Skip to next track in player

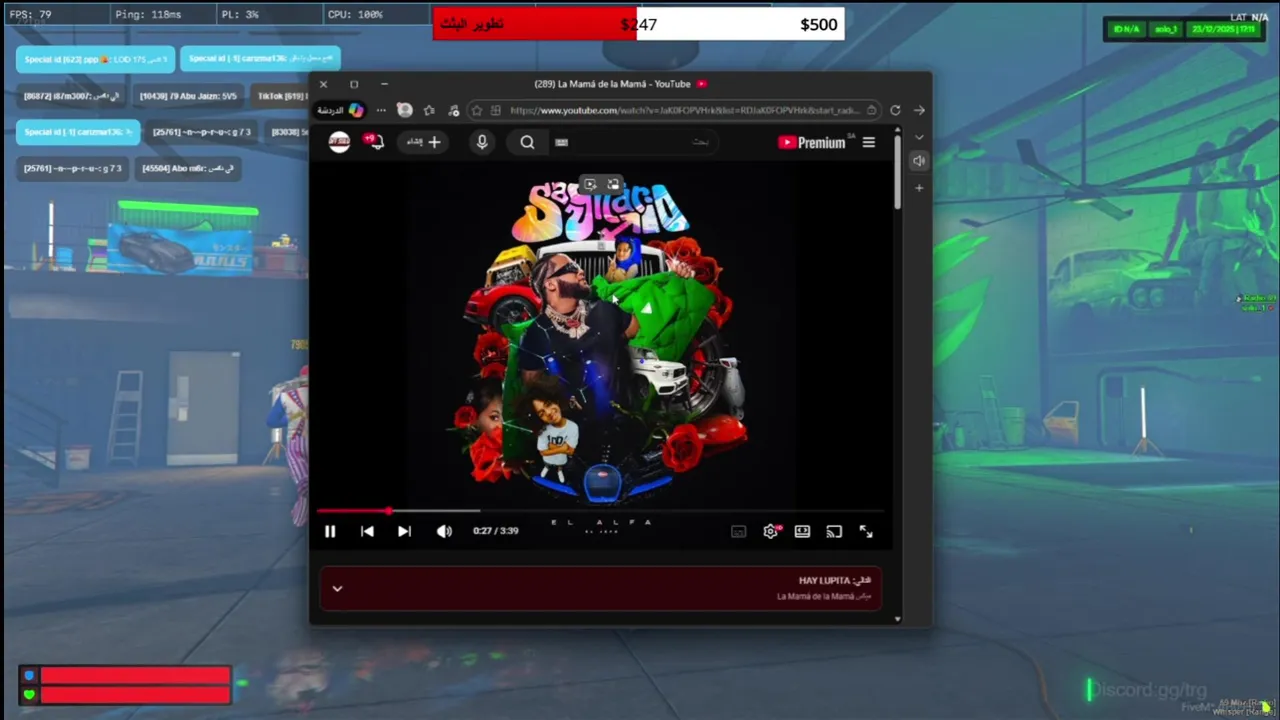coord(404,531)
